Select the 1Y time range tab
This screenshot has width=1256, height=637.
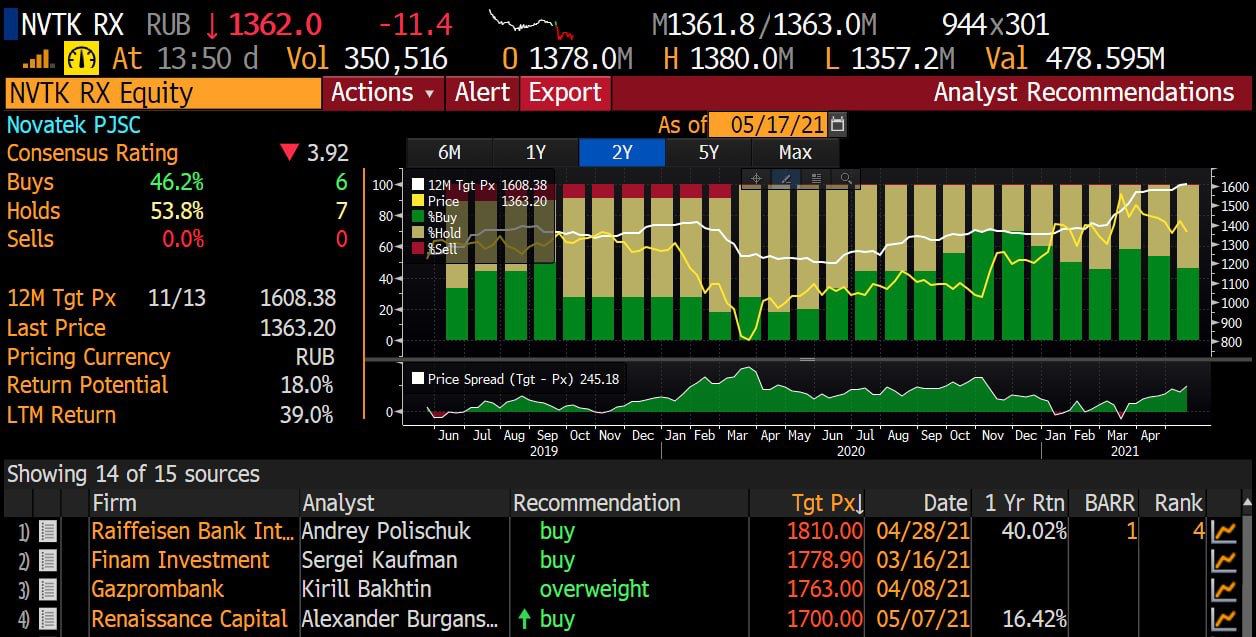click(x=536, y=153)
